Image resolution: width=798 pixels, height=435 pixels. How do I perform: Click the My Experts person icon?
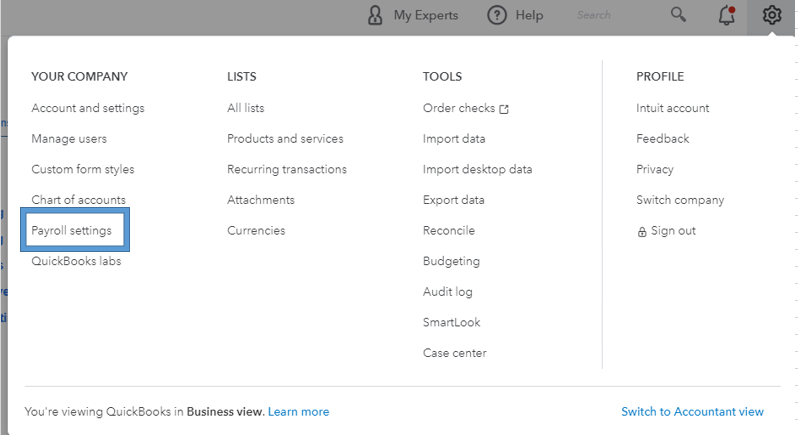click(x=375, y=15)
